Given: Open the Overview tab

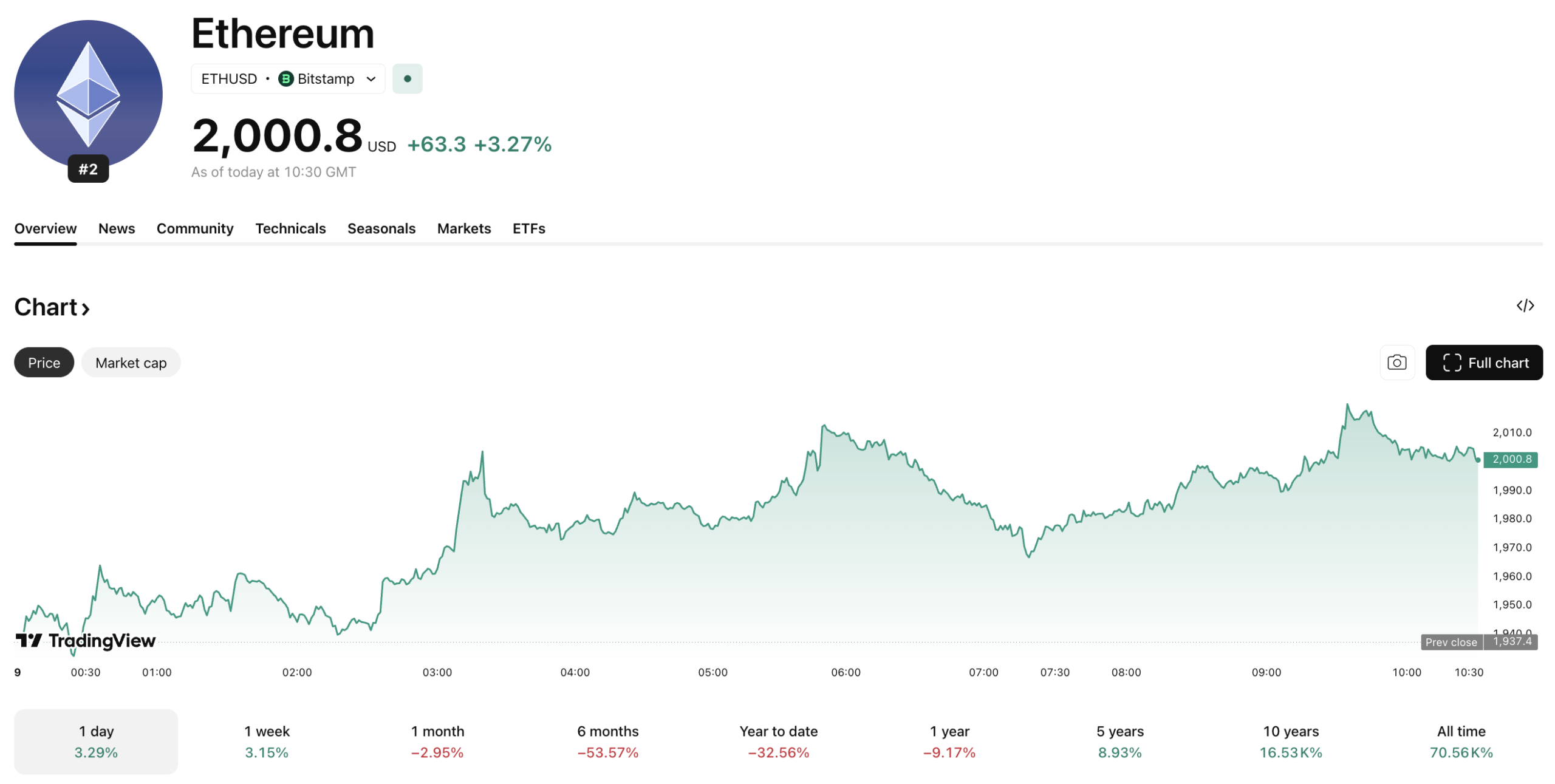Looking at the screenshot, I should coord(46,228).
